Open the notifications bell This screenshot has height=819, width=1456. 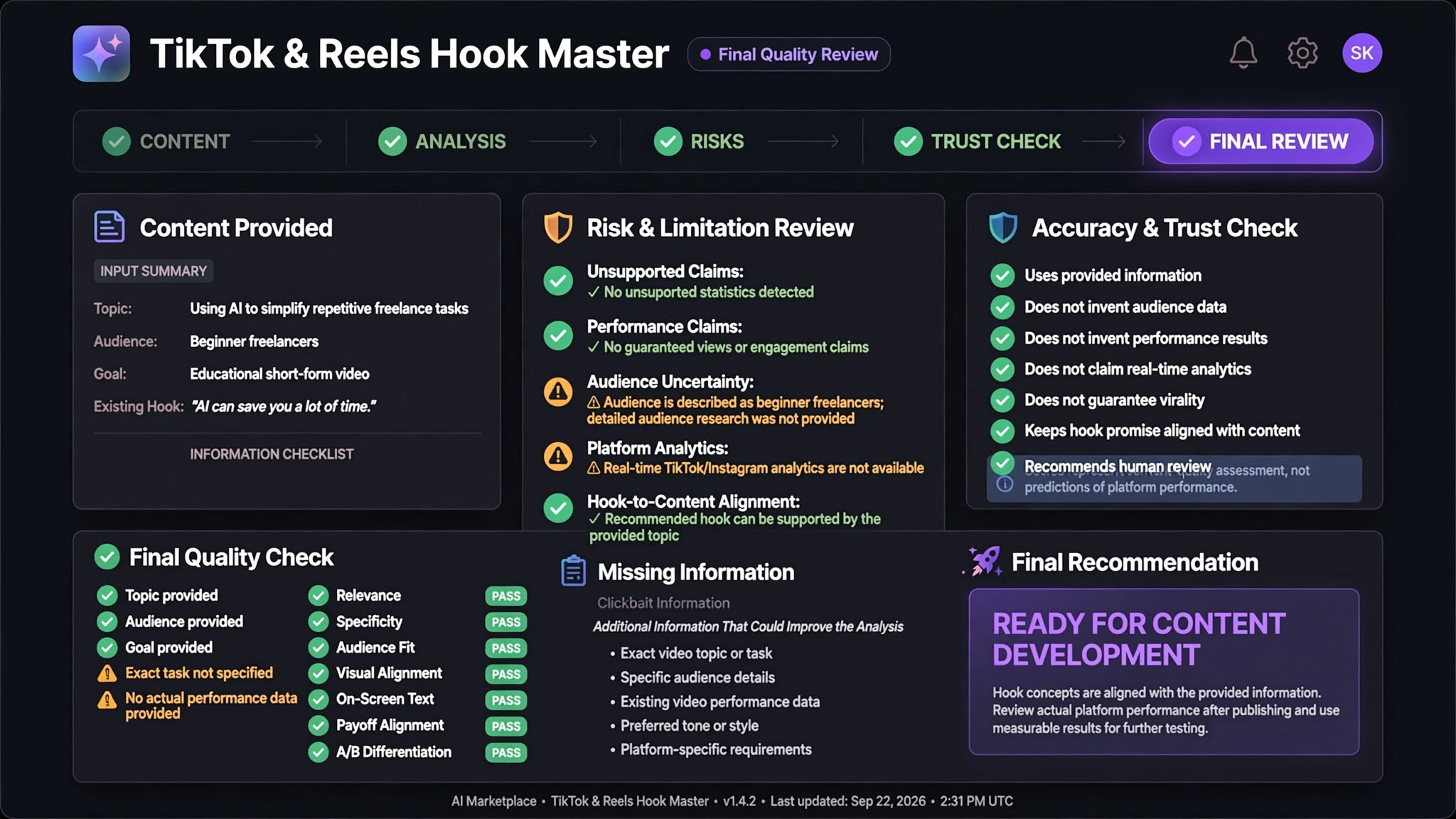click(x=1243, y=53)
